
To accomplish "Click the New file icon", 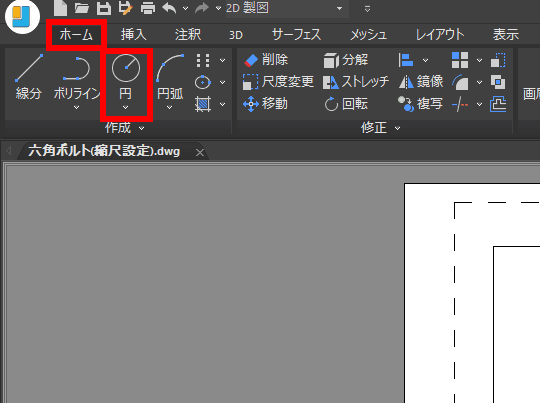I will pos(60,8).
